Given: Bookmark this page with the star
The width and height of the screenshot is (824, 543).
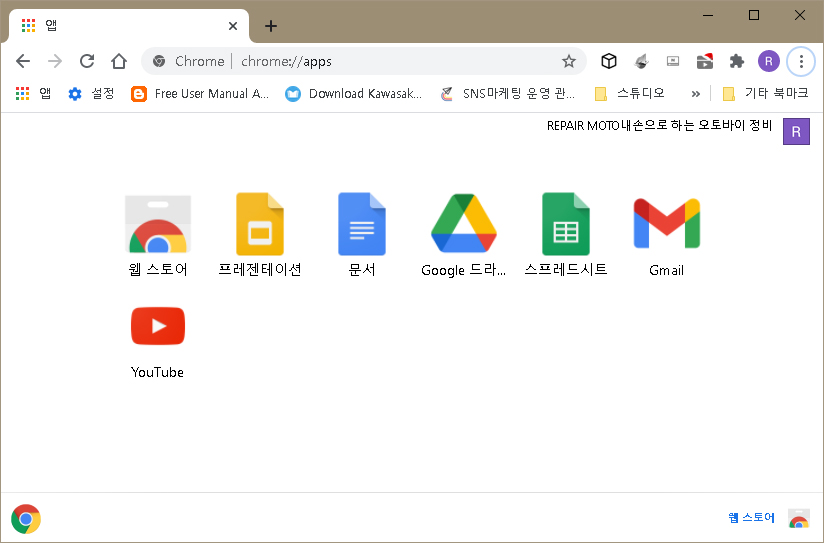Looking at the screenshot, I should click(x=569, y=61).
